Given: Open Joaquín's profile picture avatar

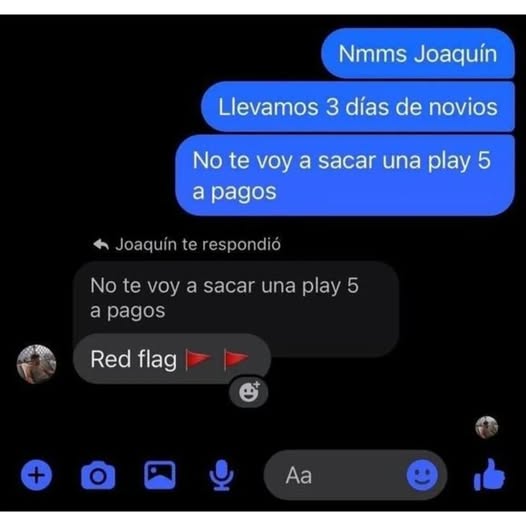Looking at the screenshot, I should (36, 364).
